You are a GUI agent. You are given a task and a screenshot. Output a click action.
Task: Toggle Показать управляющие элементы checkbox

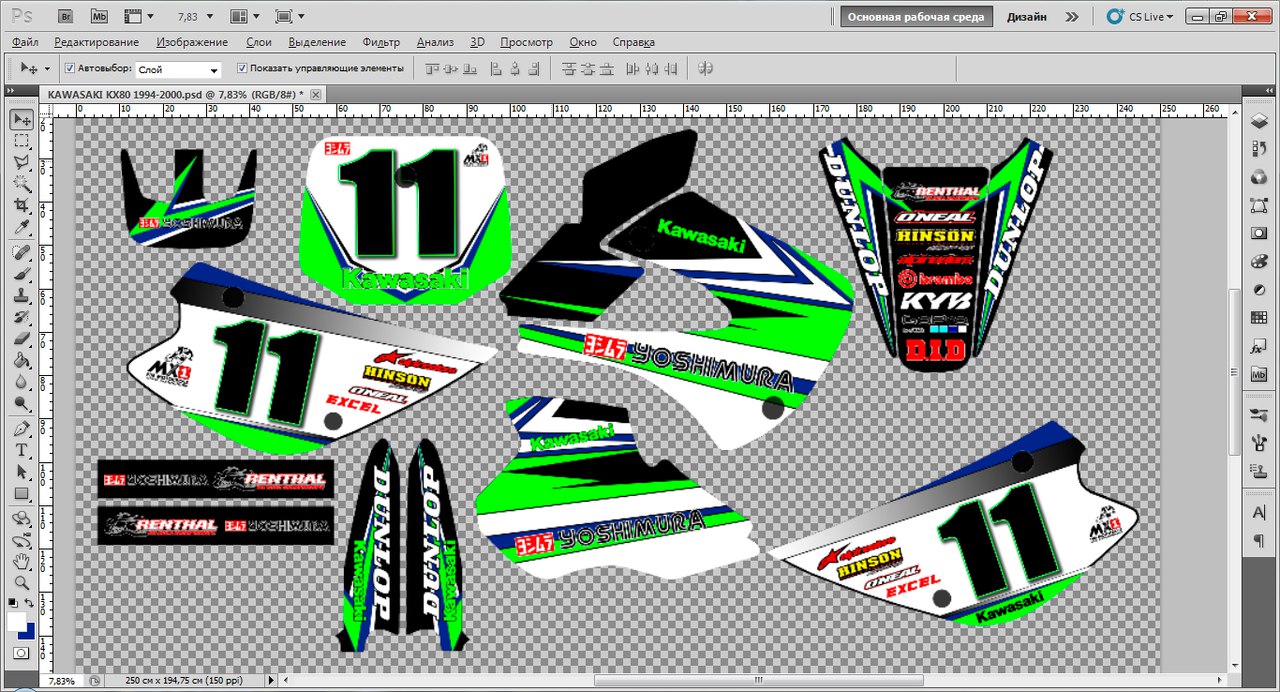pyautogui.click(x=242, y=68)
